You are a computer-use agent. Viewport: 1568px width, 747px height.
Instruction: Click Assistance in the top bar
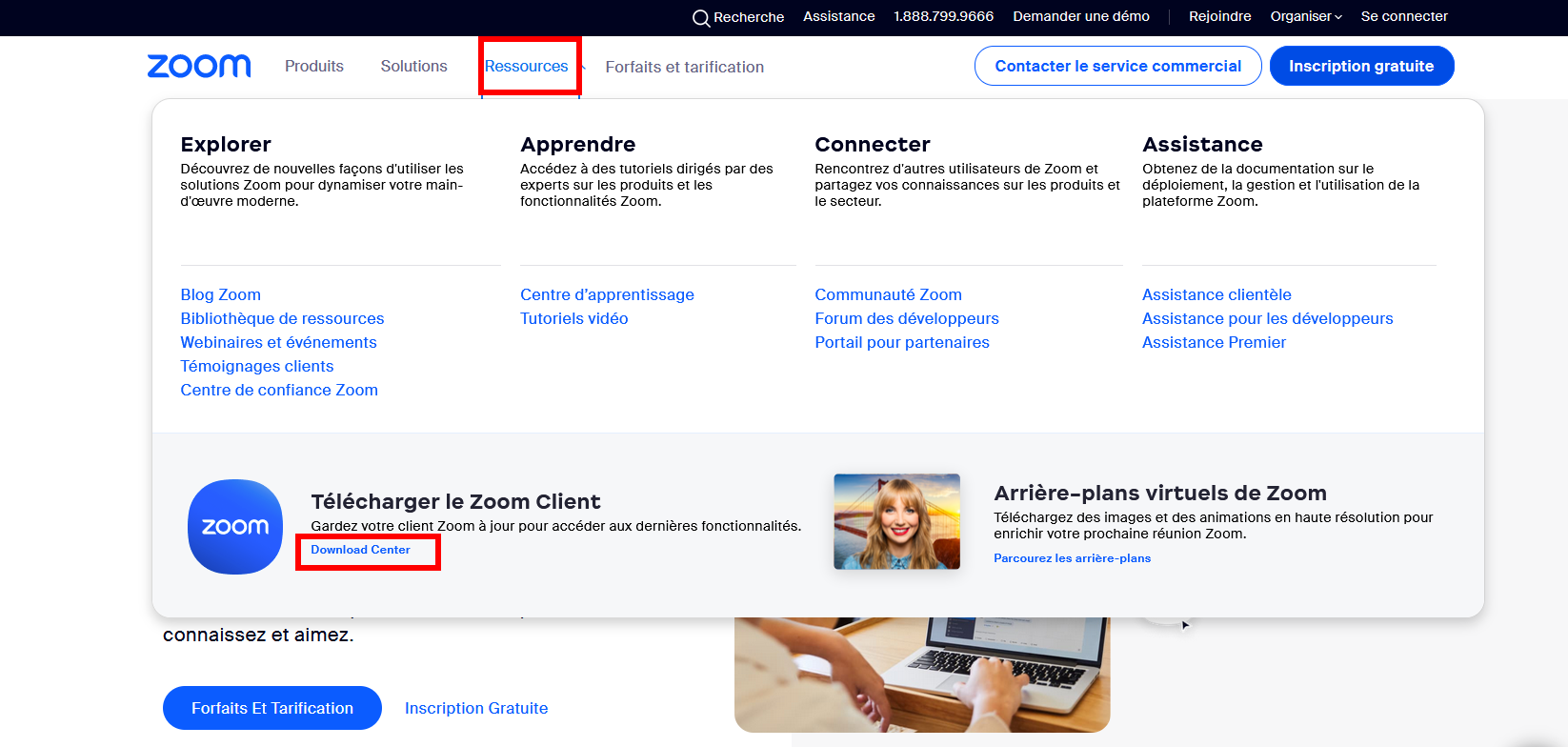pyautogui.click(x=839, y=16)
